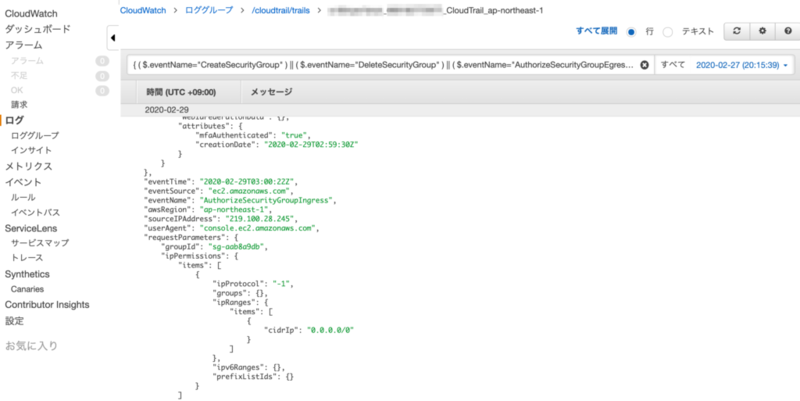Open CloudWatch home in sidebar
800x401 pixels.
31,14
